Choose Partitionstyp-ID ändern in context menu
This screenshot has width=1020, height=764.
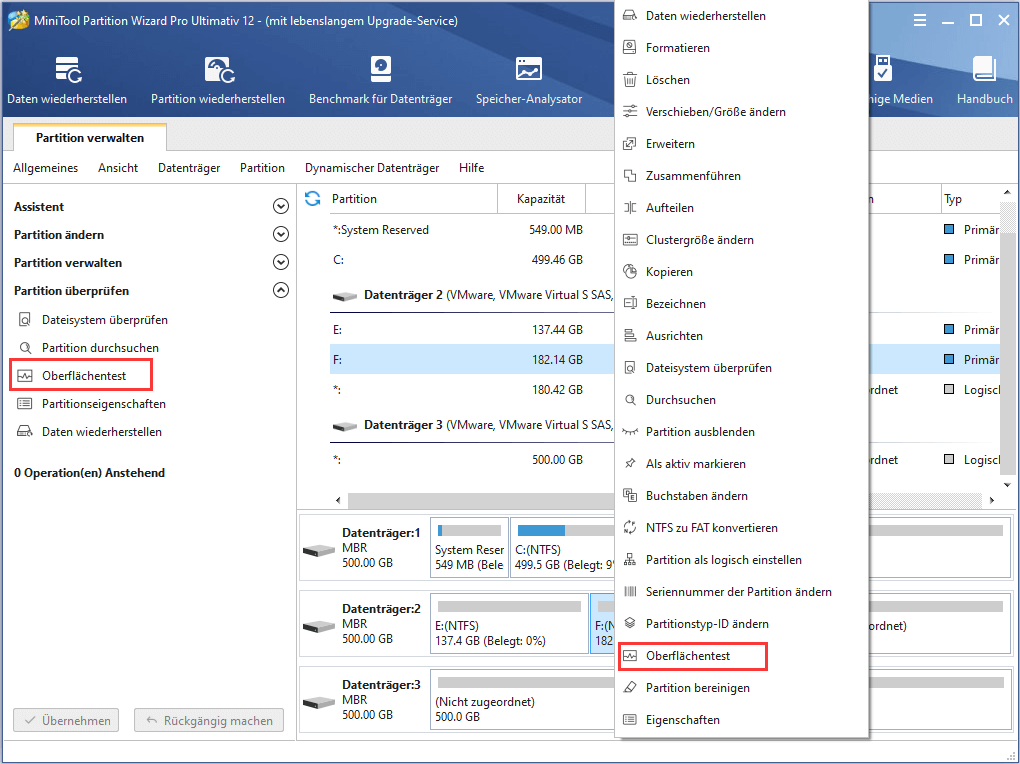pos(707,623)
